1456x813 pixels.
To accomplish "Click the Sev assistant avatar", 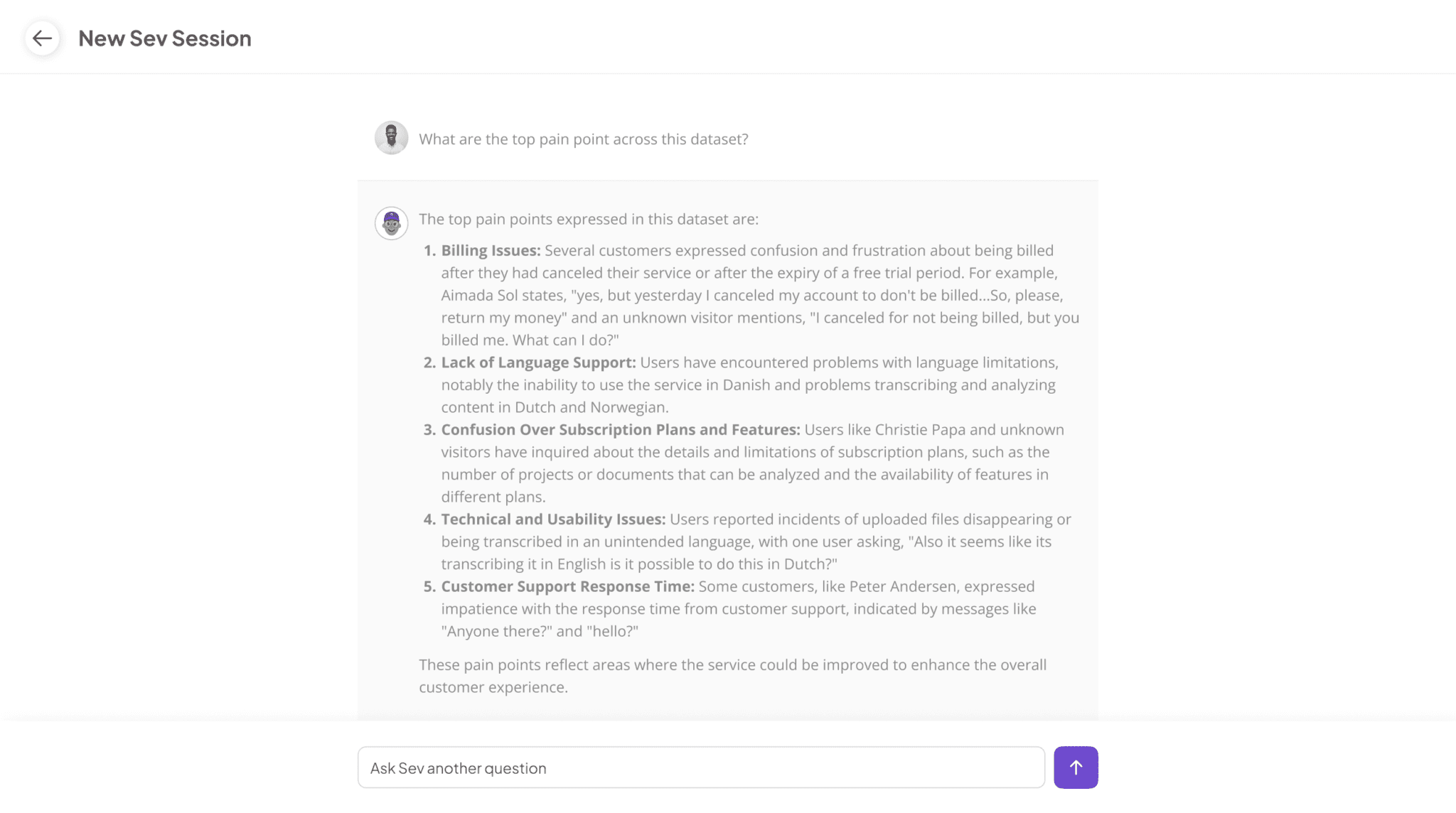I will 391,222.
